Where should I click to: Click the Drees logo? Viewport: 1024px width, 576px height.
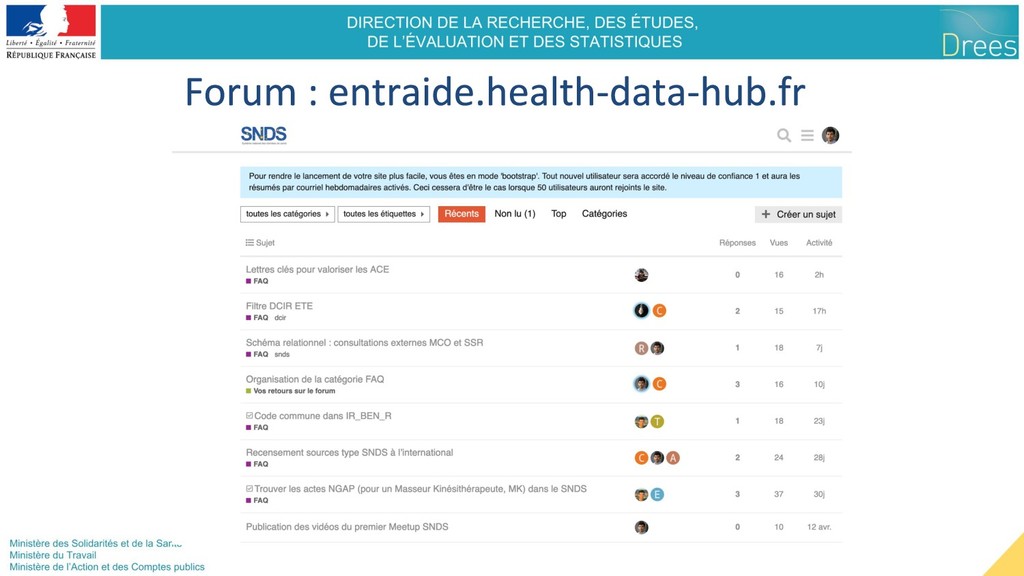[979, 33]
